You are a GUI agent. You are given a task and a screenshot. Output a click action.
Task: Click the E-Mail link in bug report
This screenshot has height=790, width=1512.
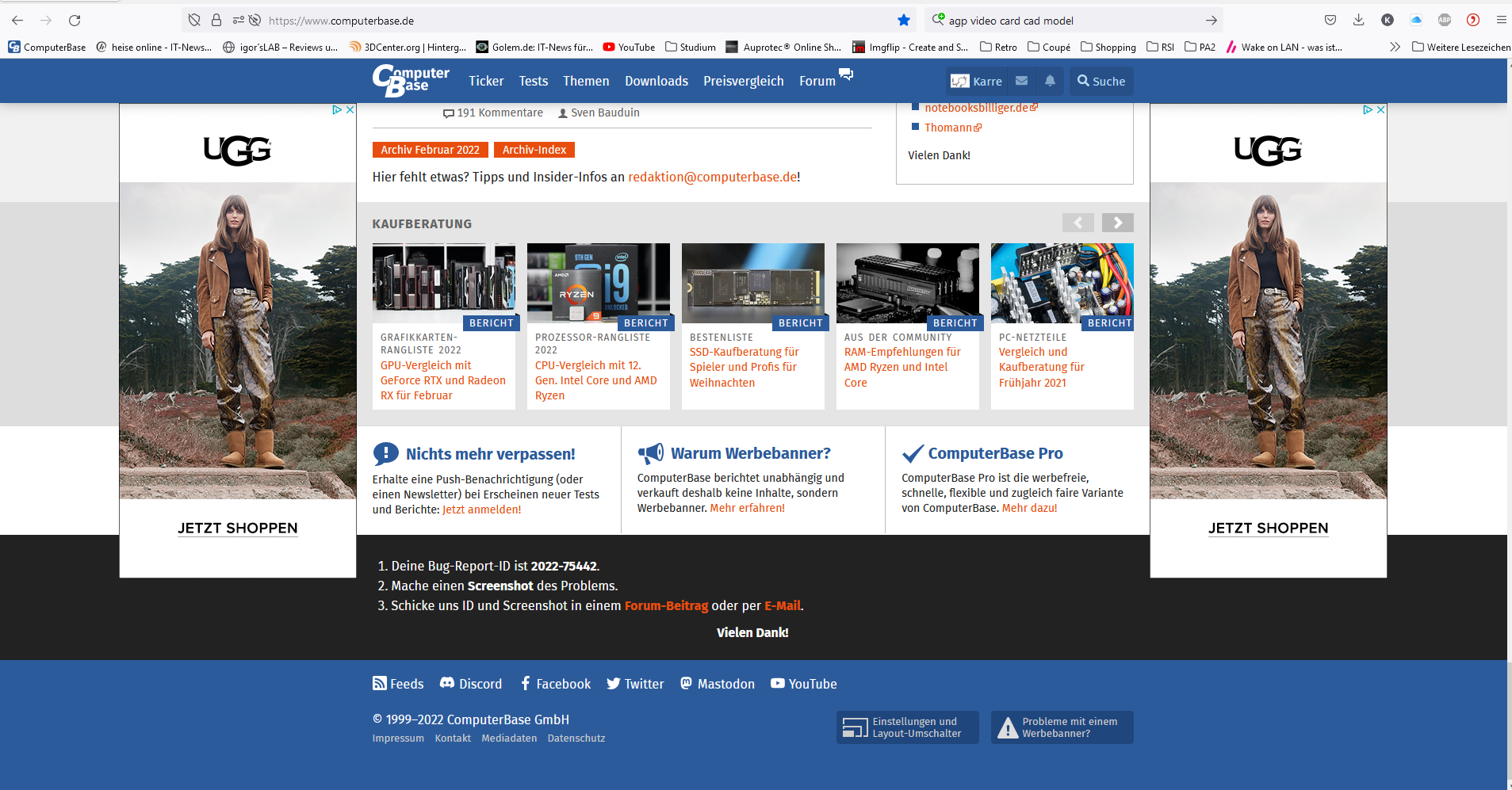point(783,605)
